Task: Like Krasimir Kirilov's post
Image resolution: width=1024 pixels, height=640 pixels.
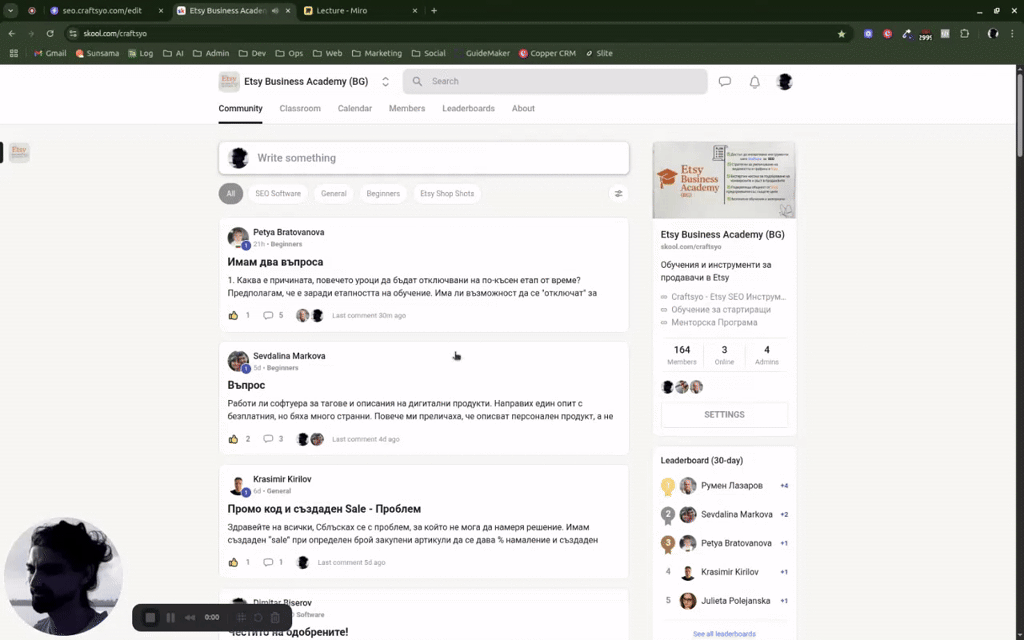Action: (x=233, y=562)
